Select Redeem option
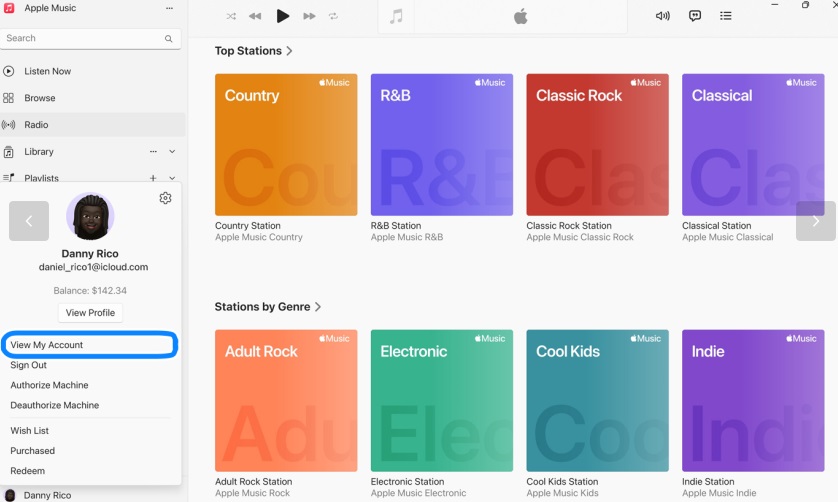This screenshot has height=502, width=838. tap(27, 471)
